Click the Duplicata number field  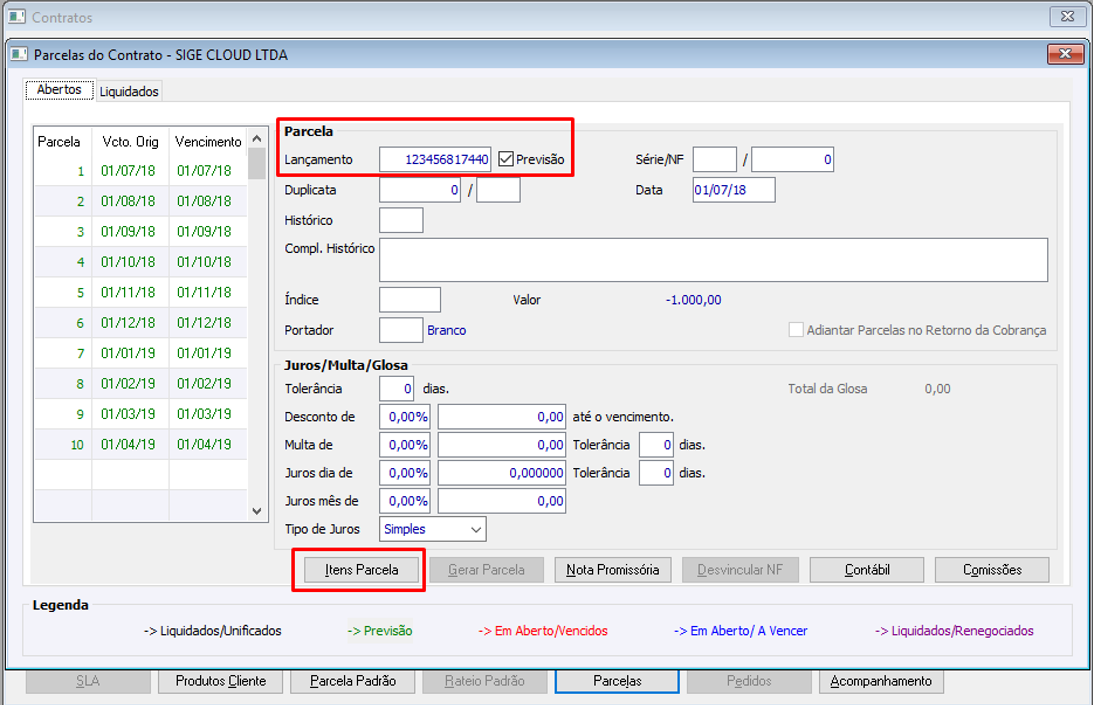[x=420, y=190]
